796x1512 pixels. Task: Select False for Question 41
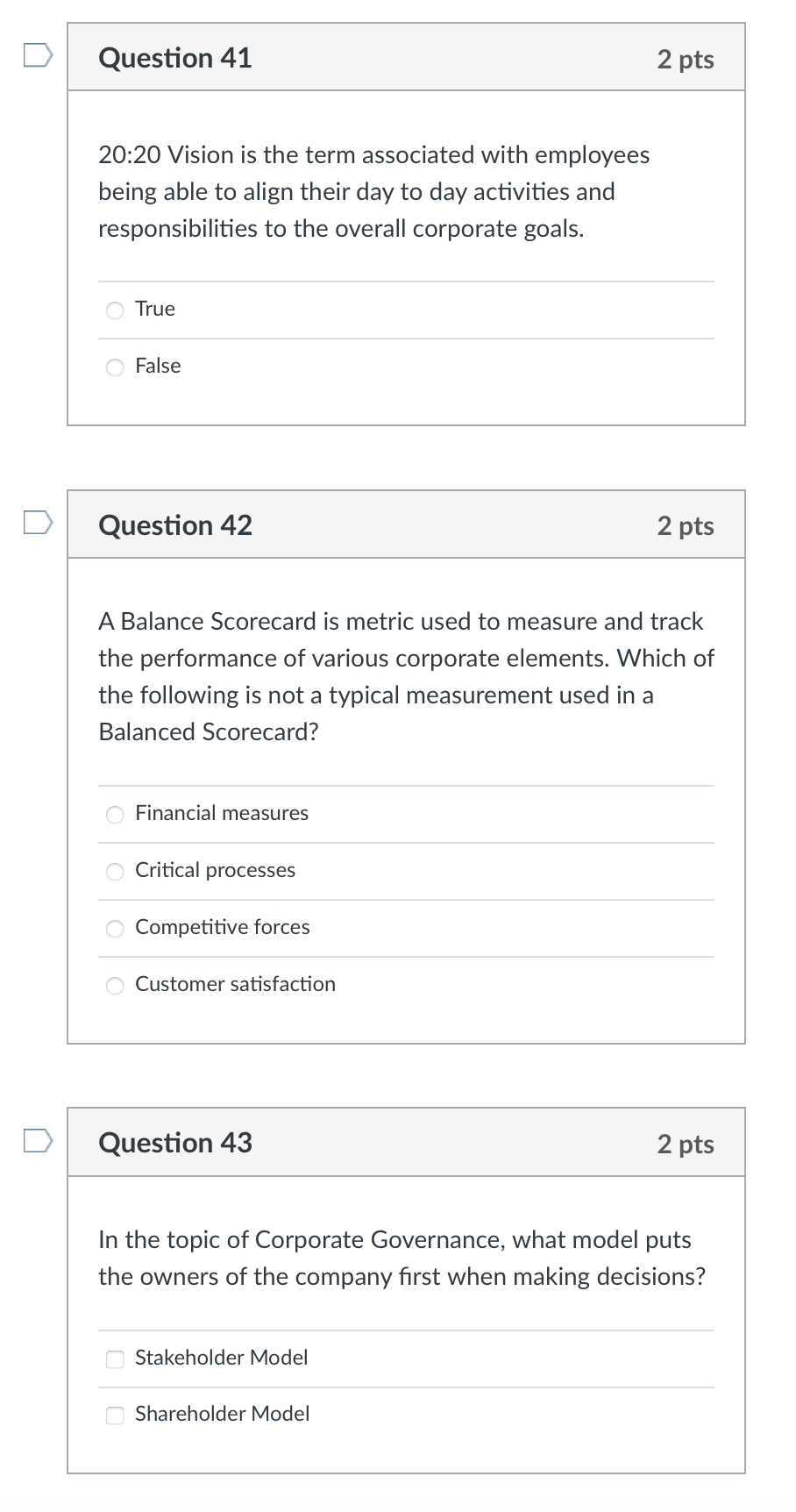tap(115, 367)
